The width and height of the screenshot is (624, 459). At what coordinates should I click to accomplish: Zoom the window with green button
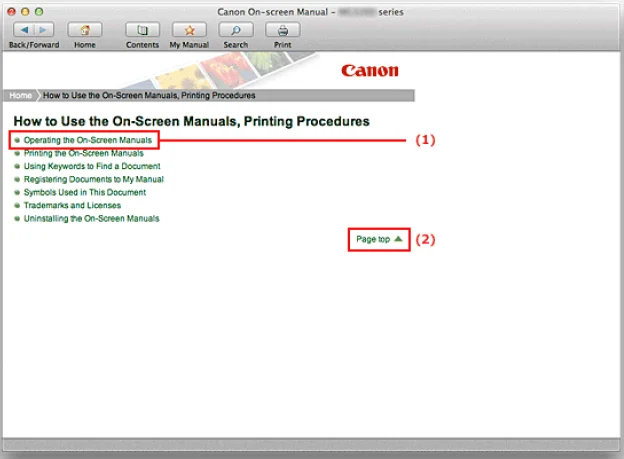(x=39, y=12)
